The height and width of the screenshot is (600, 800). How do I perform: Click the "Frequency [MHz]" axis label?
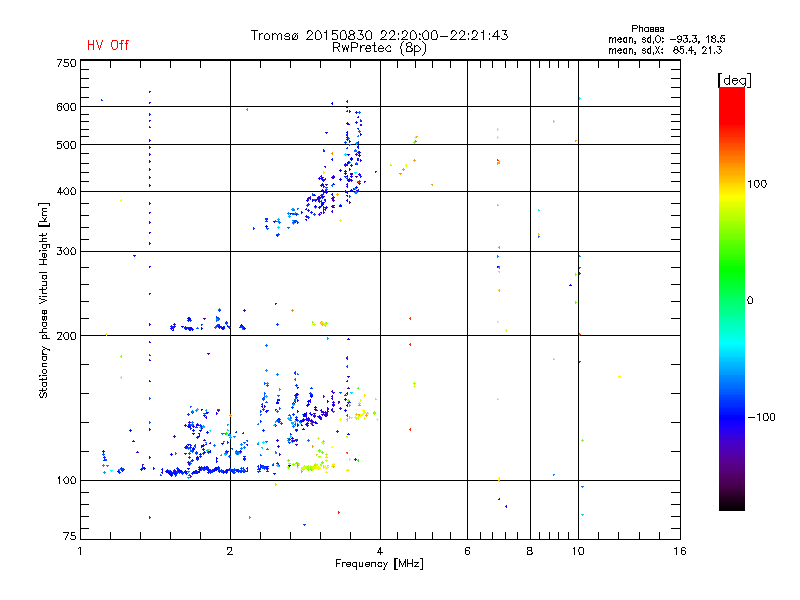coord(379,564)
